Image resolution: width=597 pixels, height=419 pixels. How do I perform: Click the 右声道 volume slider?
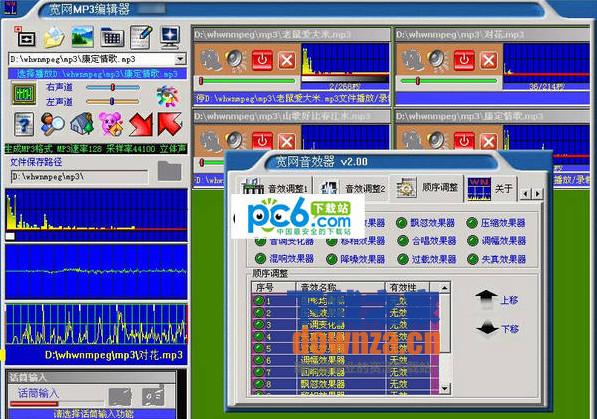click(113, 87)
